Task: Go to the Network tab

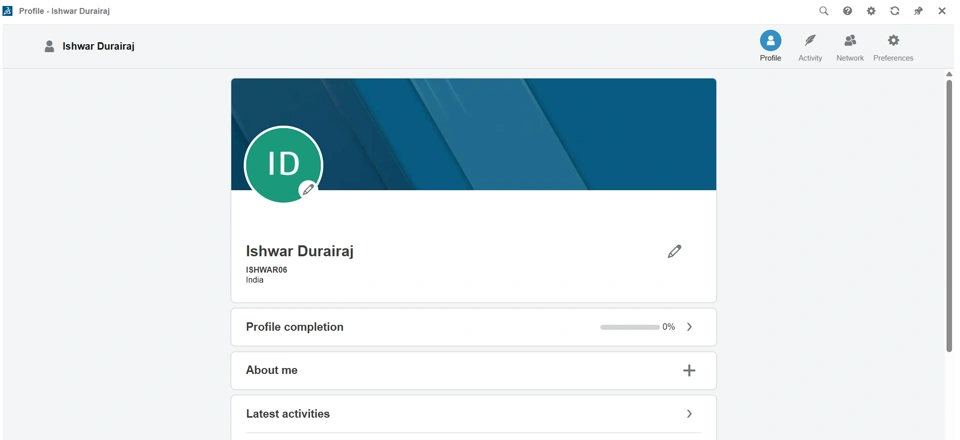Action: coord(850,47)
